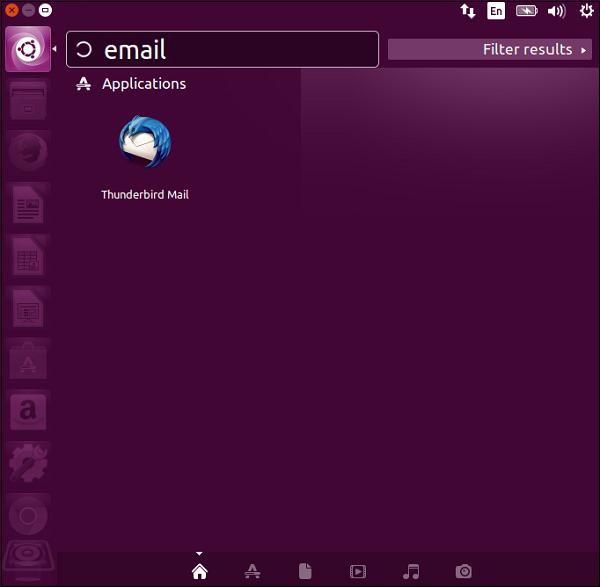Open the En keyboard layout menu

(496, 11)
